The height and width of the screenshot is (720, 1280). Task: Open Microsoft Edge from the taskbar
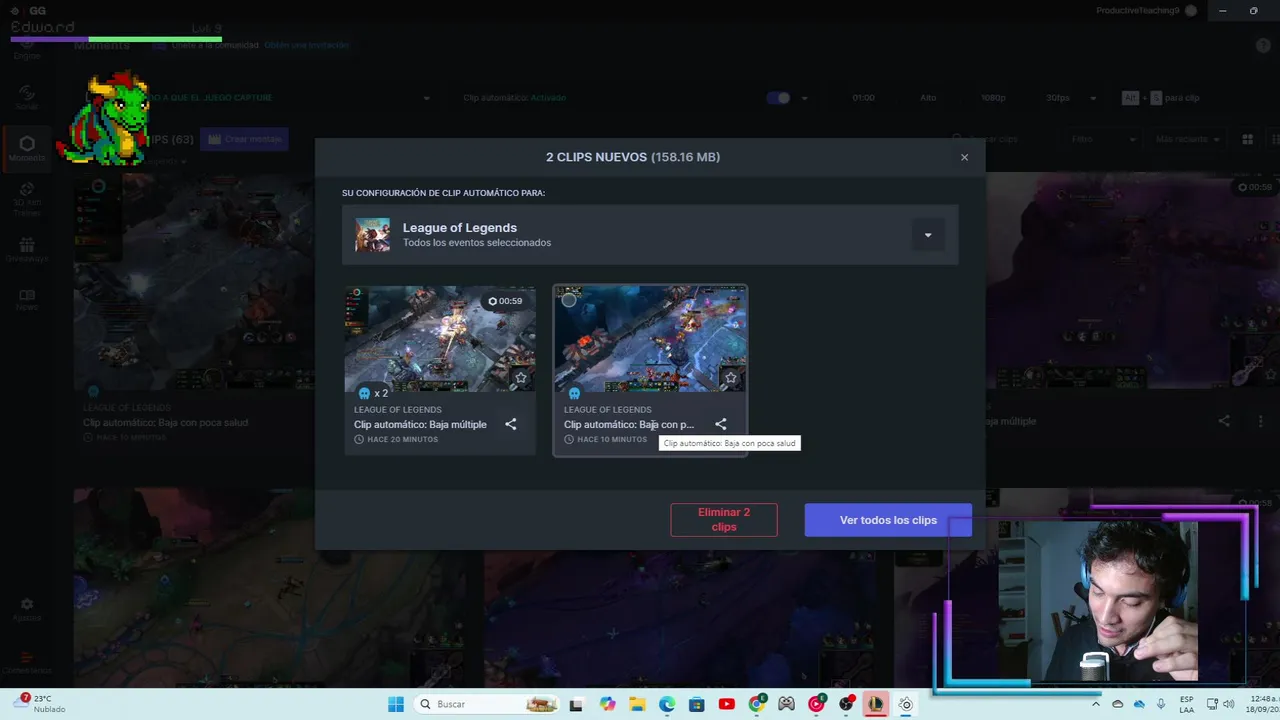pos(667,704)
